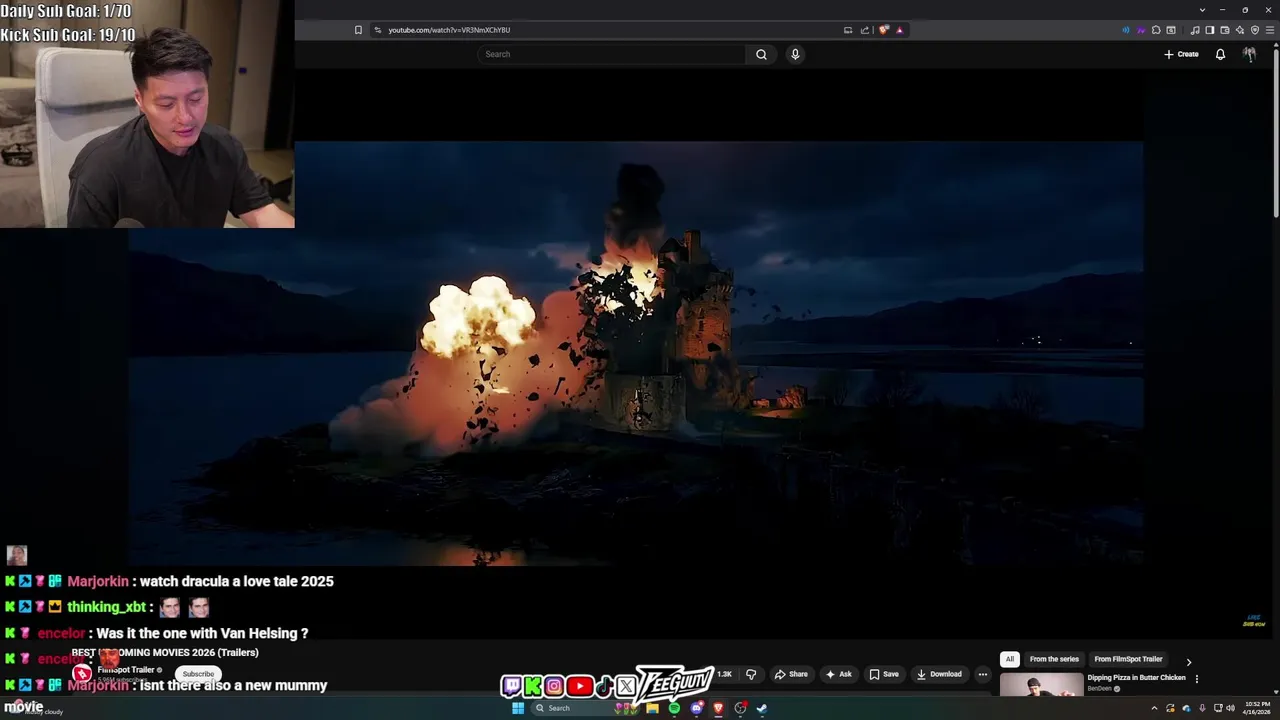Open Spotify from the taskbar

click(x=674, y=708)
